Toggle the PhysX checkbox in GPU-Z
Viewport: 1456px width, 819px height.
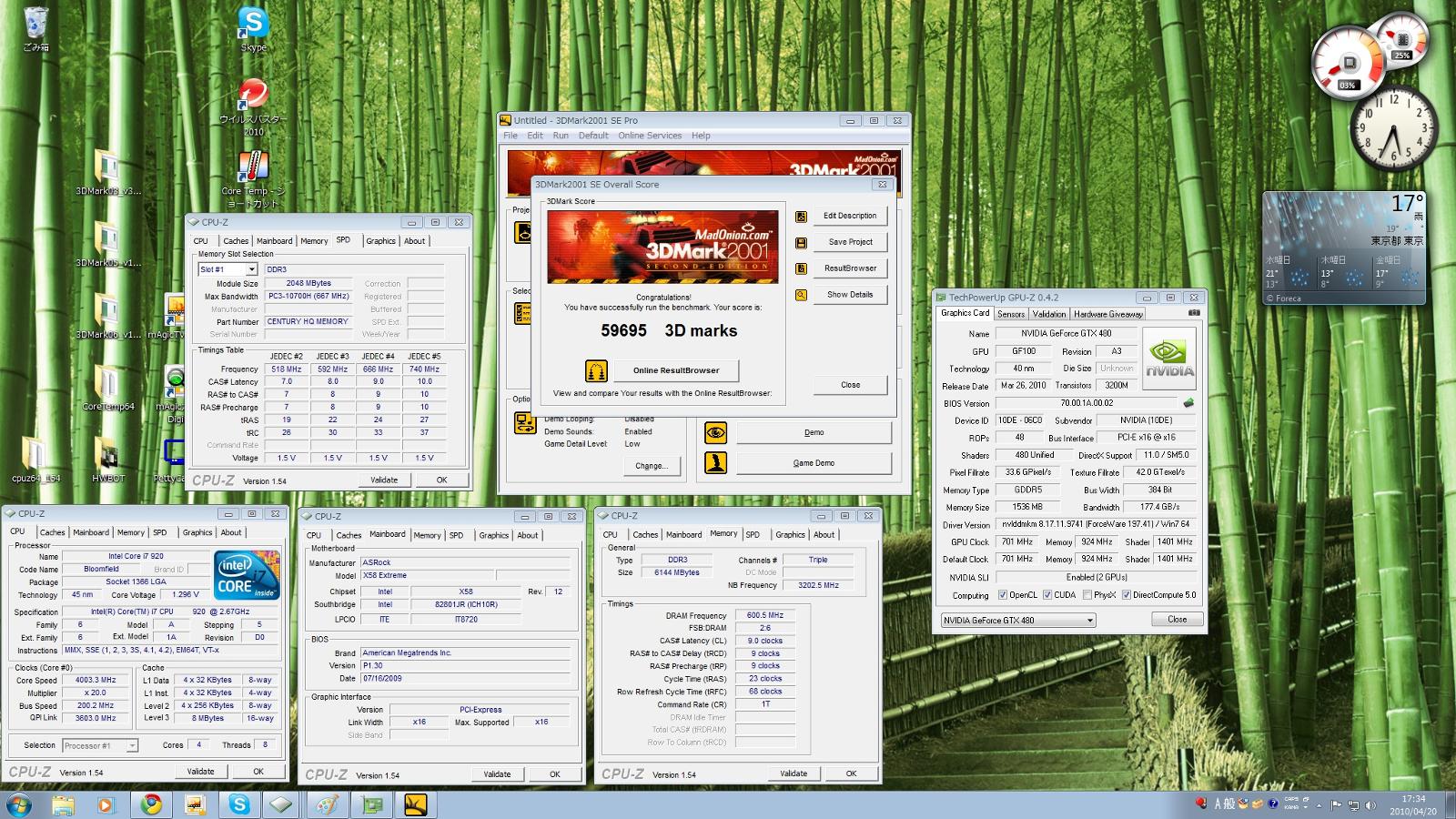coord(1087,595)
